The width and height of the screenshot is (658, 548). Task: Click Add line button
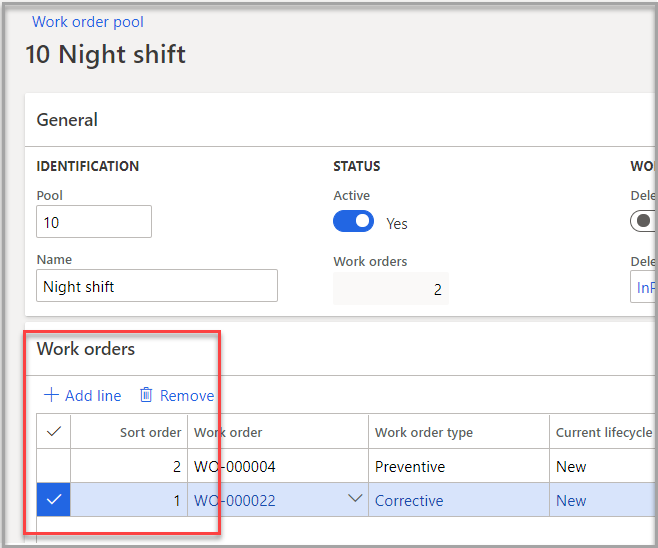(83, 395)
